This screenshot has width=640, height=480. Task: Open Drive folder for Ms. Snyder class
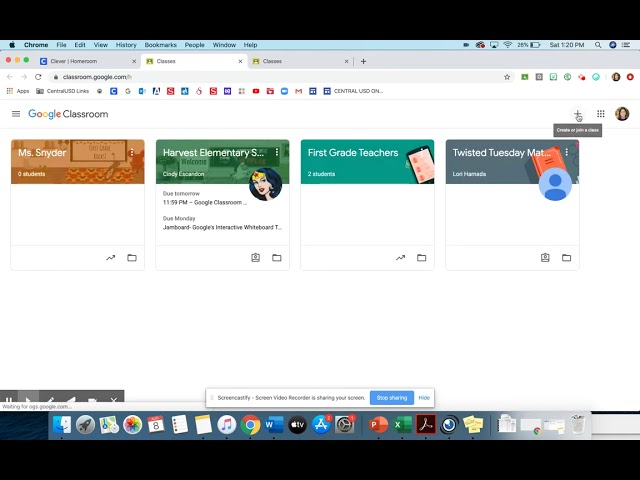click(x=132, y=258)
